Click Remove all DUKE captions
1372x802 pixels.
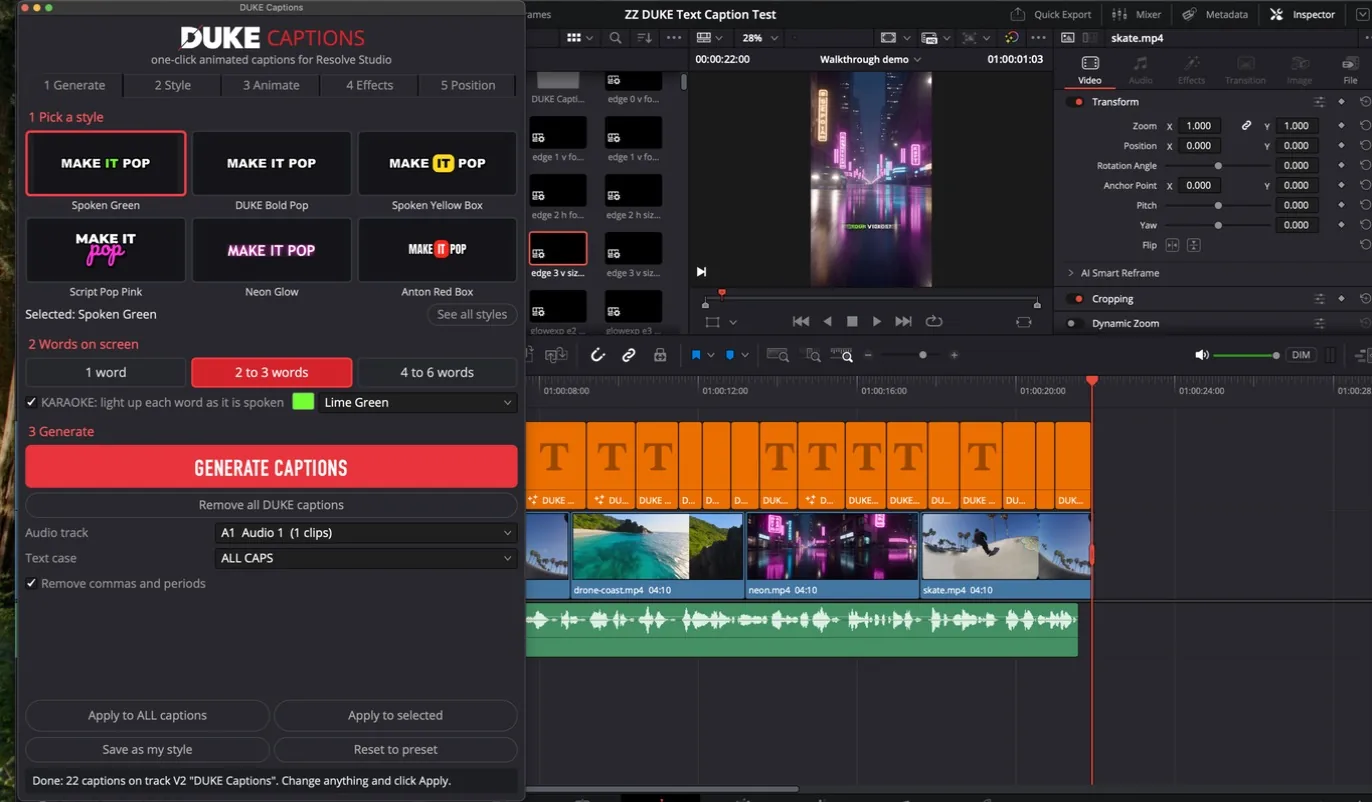coord(271,505)
